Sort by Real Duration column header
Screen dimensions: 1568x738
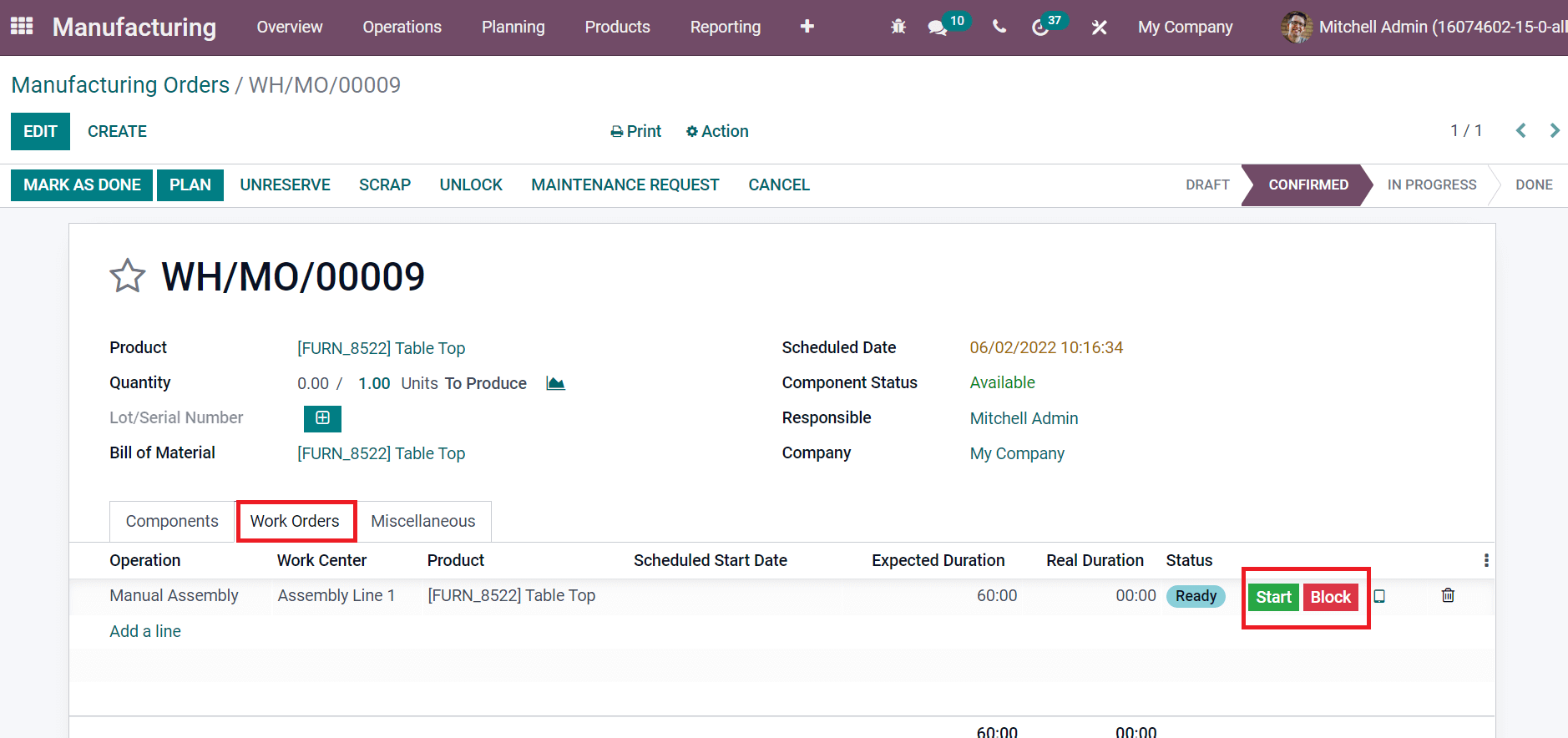1095,560
